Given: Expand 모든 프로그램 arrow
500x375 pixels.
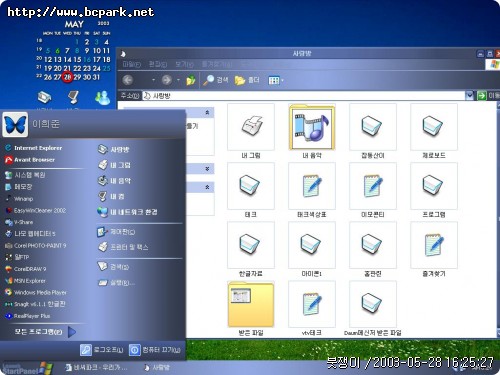Looking at the screenshot, I should [72, 332].
